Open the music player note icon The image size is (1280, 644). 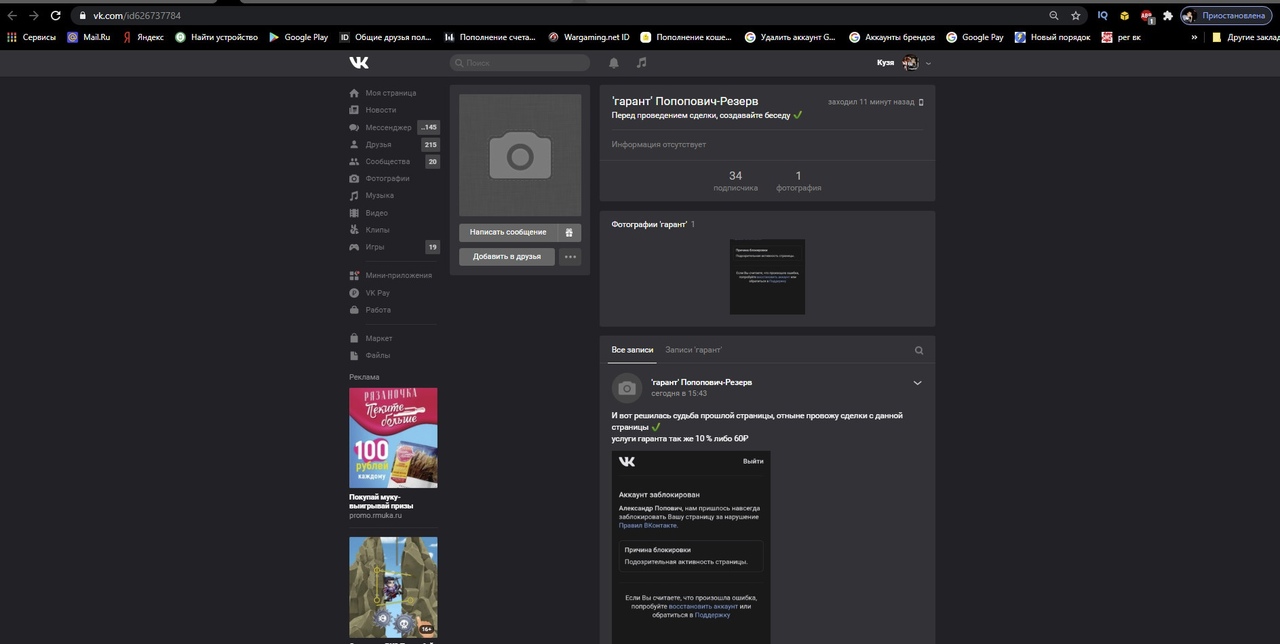point(642,63)
